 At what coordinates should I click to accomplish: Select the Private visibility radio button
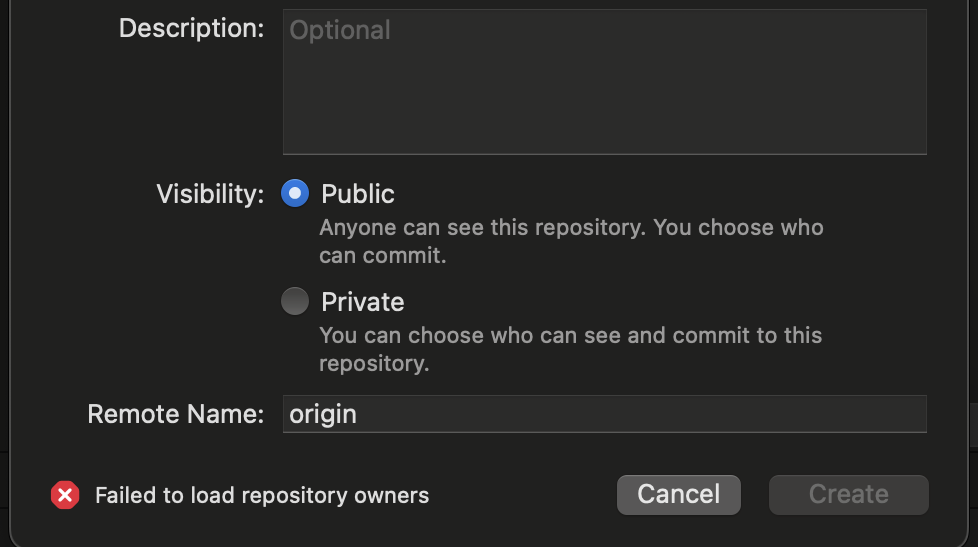pyautogui.click(x=295, y=302)
